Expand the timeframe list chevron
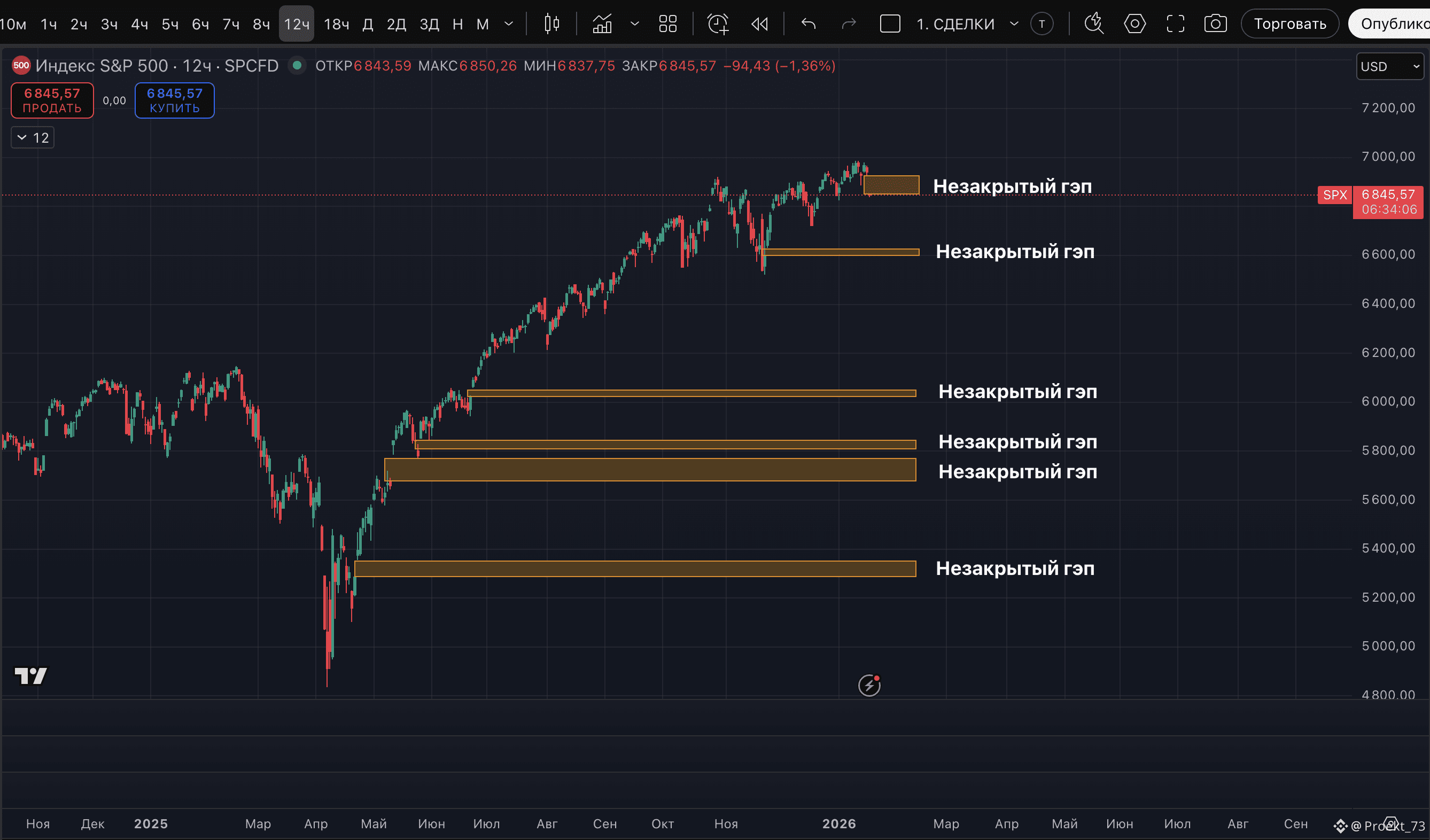 point(509,24)
